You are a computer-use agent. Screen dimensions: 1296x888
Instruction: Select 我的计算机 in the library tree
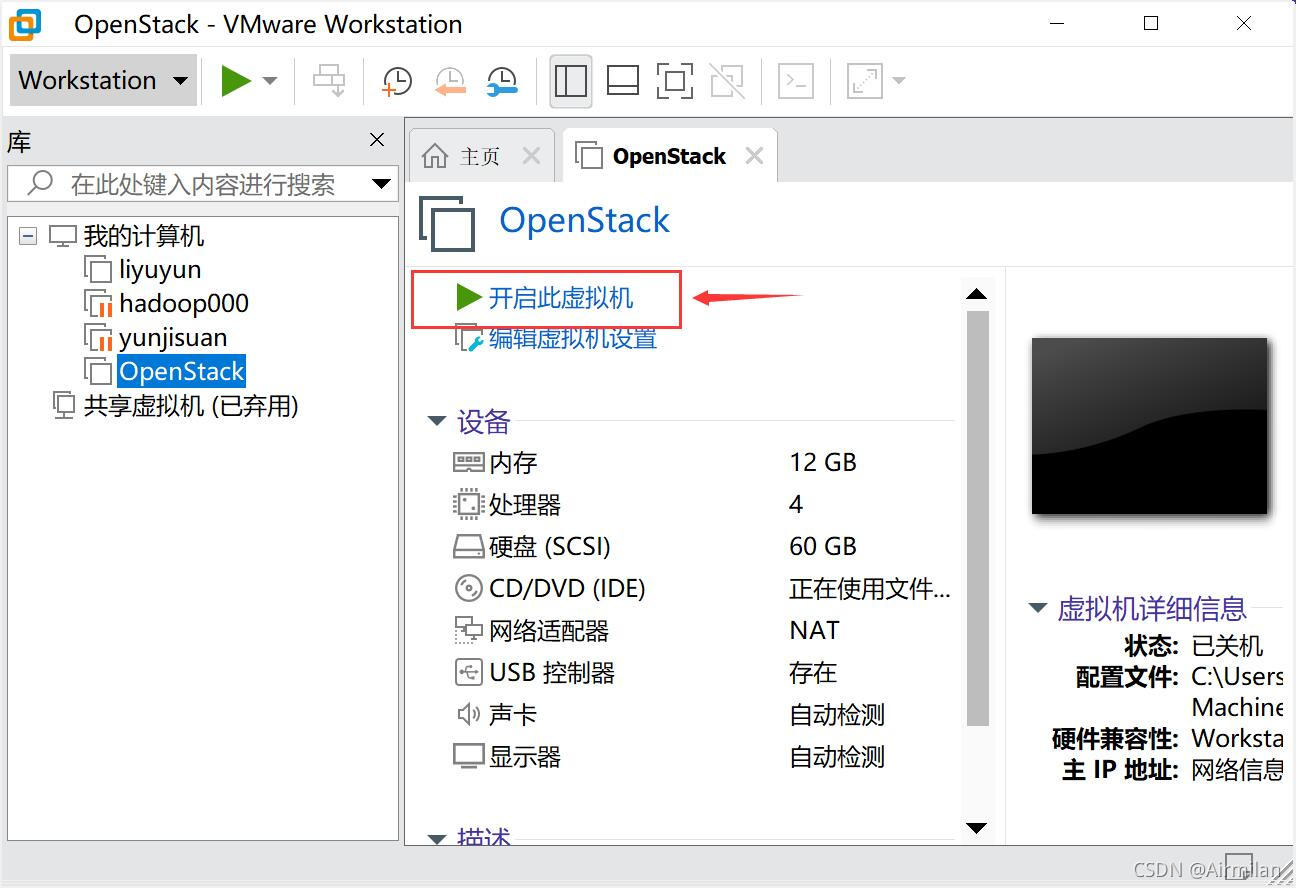tap(144, 237)
